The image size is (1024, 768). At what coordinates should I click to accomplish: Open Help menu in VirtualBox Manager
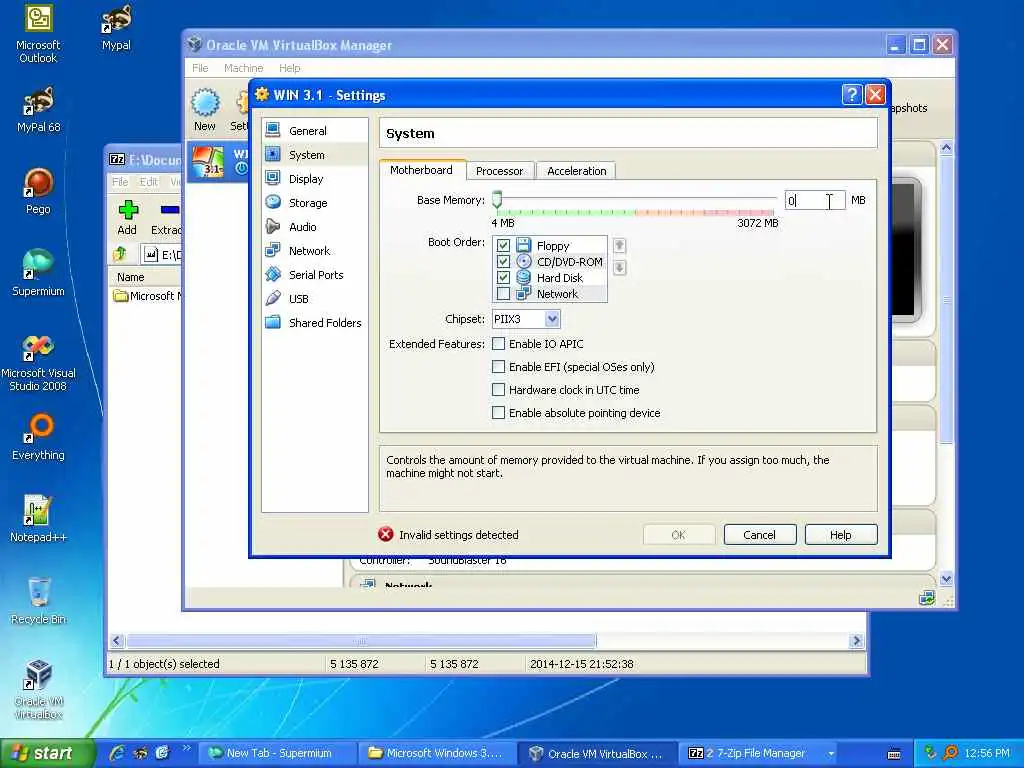(289, 68)
